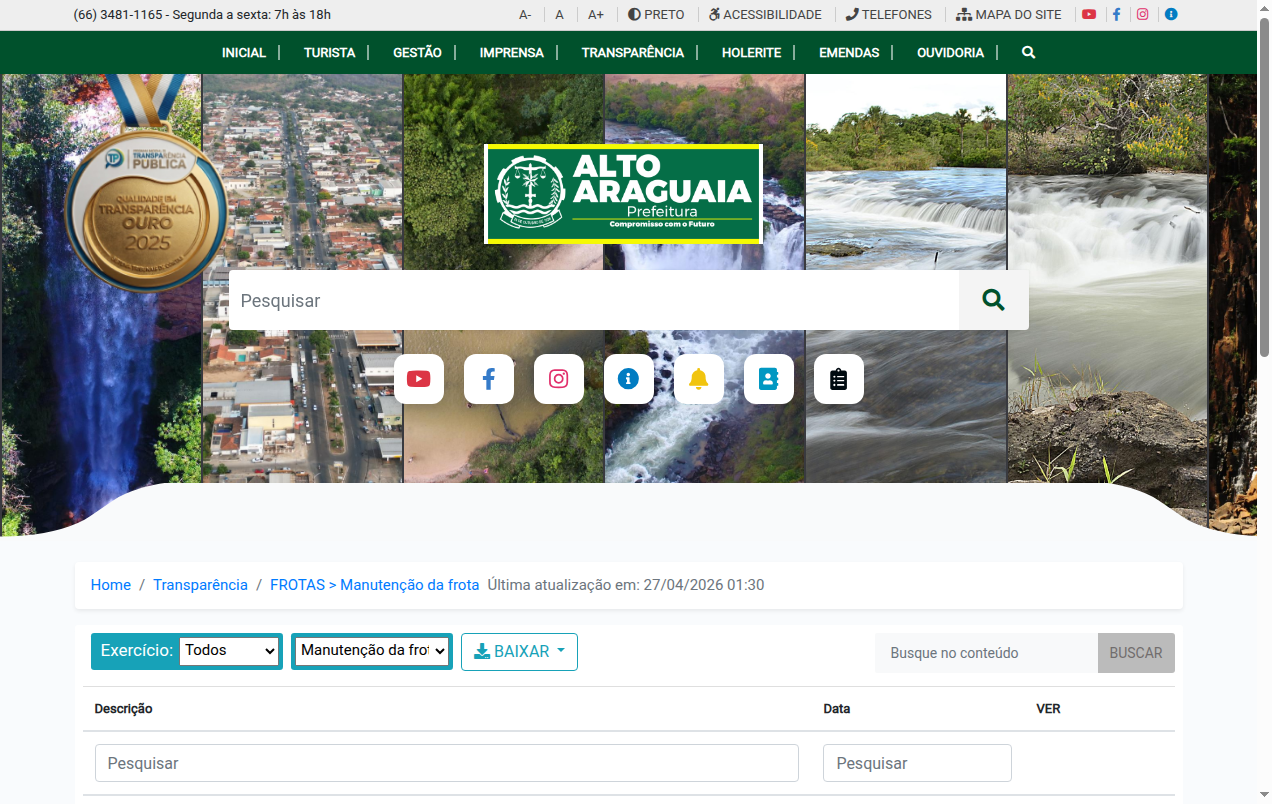
Task: Open FROTAS > Manutenção da frota breadcrumb
Action: point(375,585)
